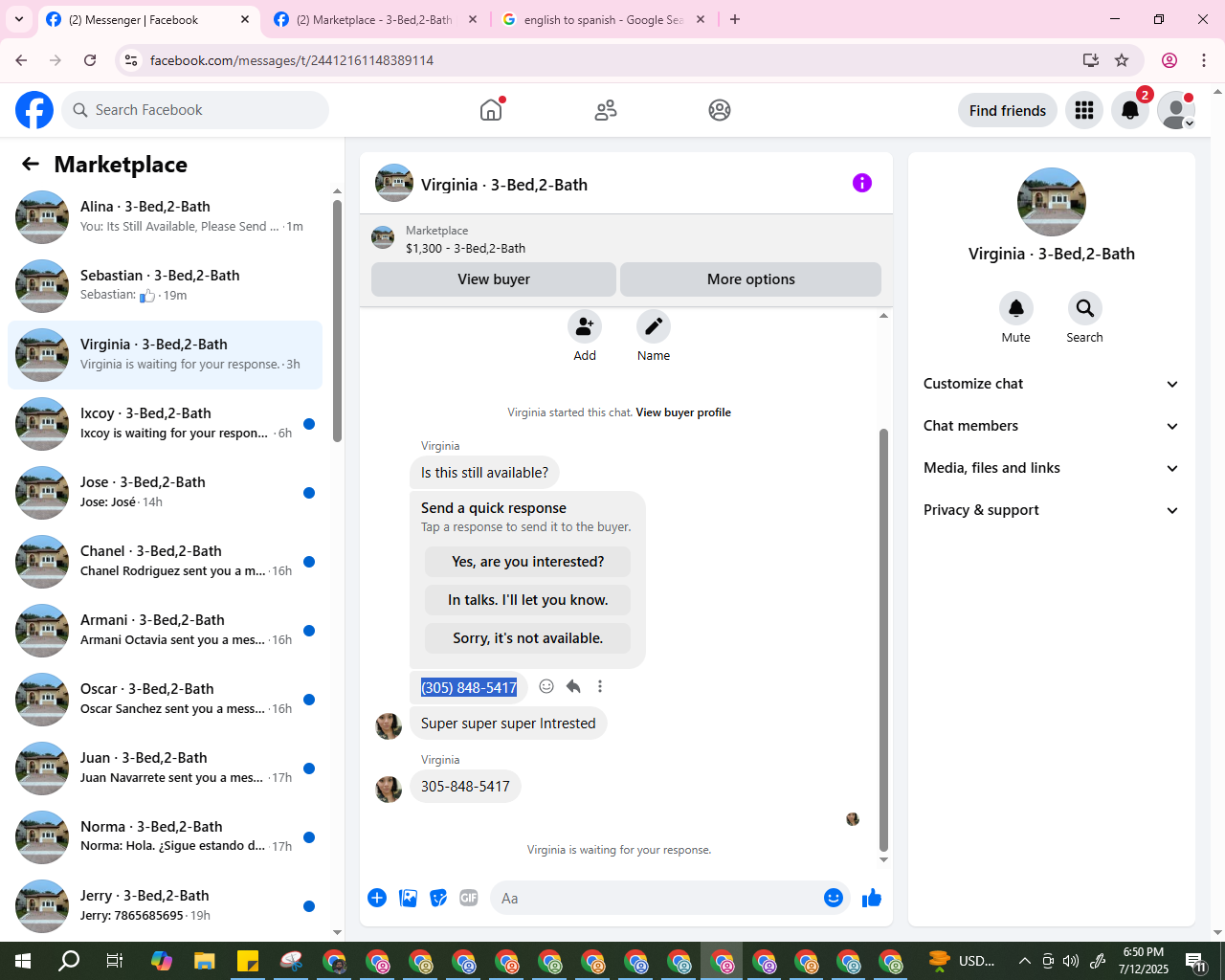
Task: Open Sebastian 3-Bed,2-Bath conversation
Action: coord(165,286)
